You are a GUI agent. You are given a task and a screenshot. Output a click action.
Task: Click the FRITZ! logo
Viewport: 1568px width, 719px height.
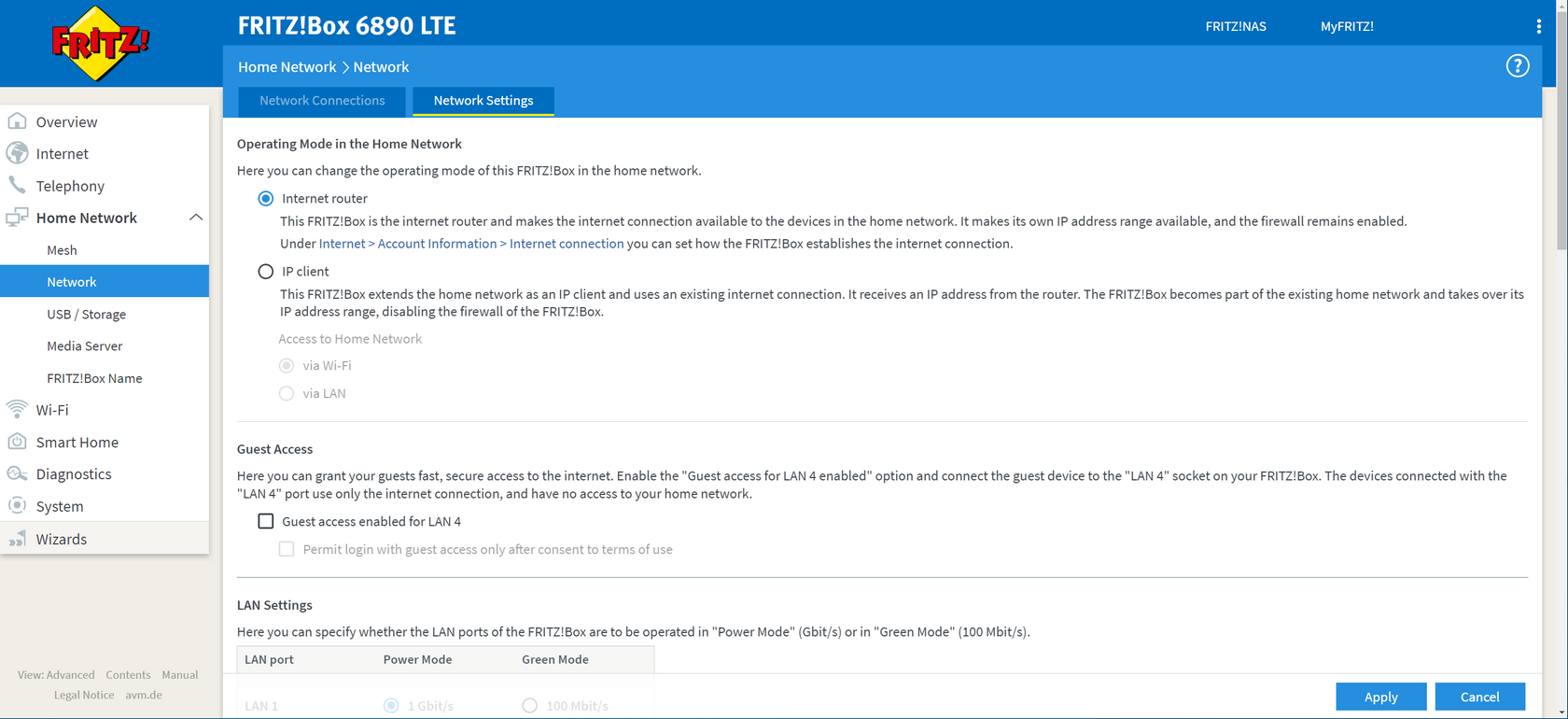click(x=100, y=43)
